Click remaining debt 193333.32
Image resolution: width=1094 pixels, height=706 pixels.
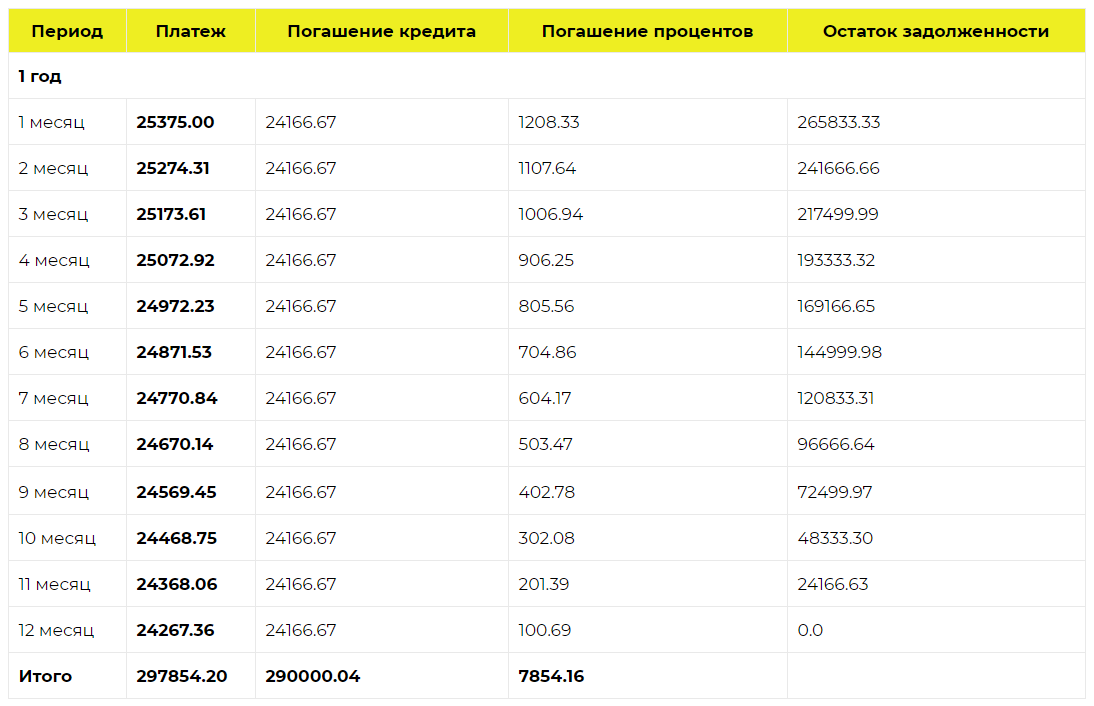click(836, 260)
